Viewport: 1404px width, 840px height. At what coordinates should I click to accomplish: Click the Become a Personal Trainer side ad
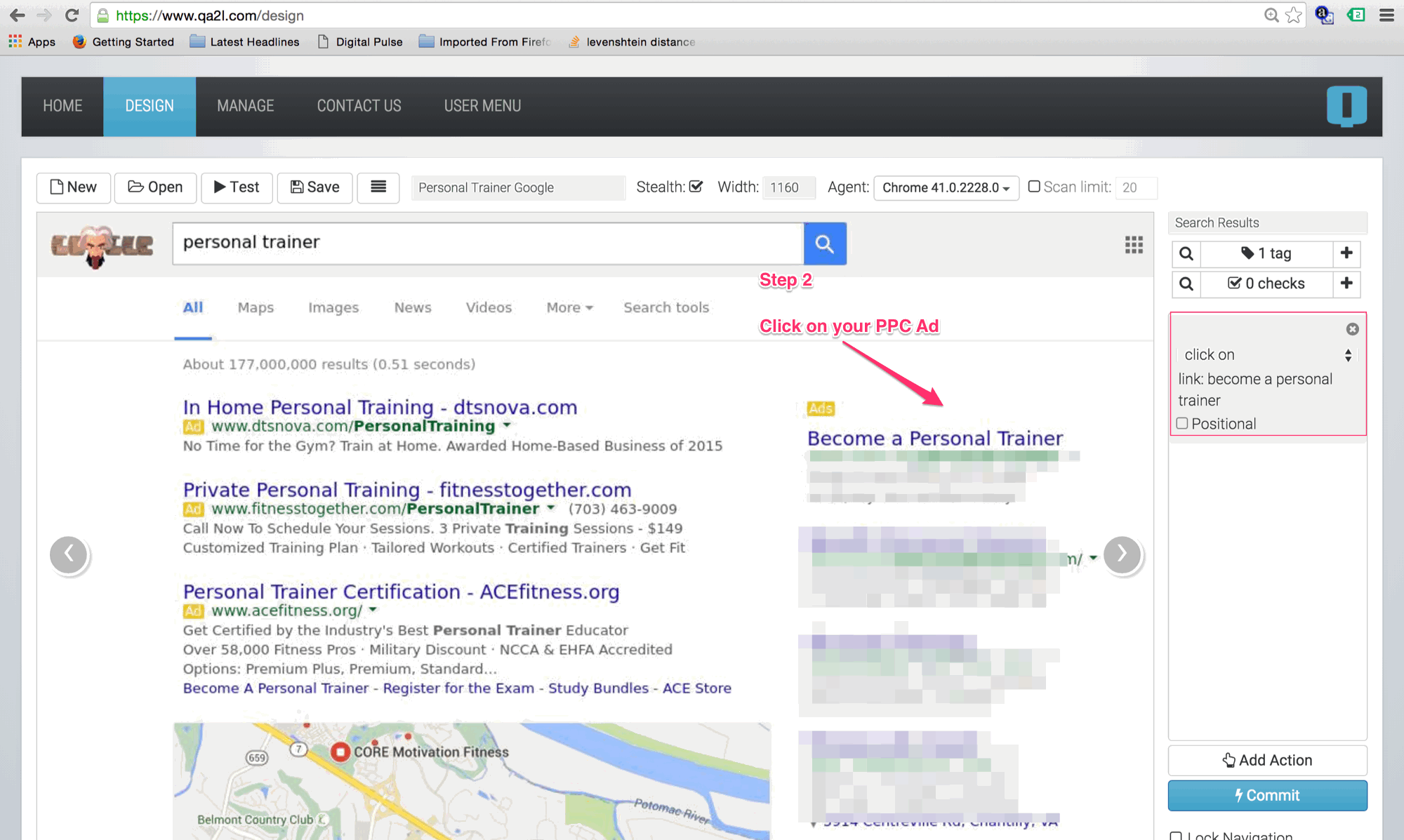pyautogui.click(x=935, y=438)
